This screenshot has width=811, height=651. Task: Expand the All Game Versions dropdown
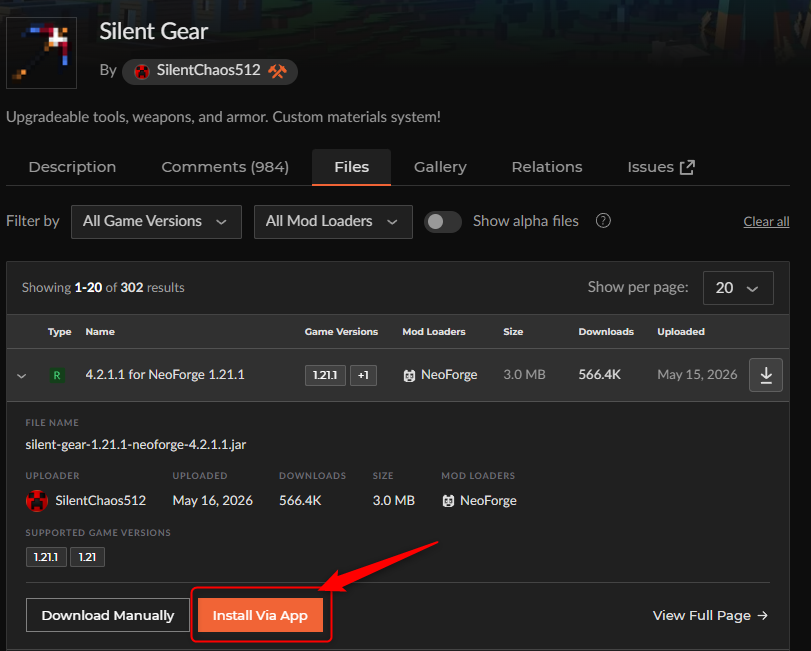(x=156, y=222)
